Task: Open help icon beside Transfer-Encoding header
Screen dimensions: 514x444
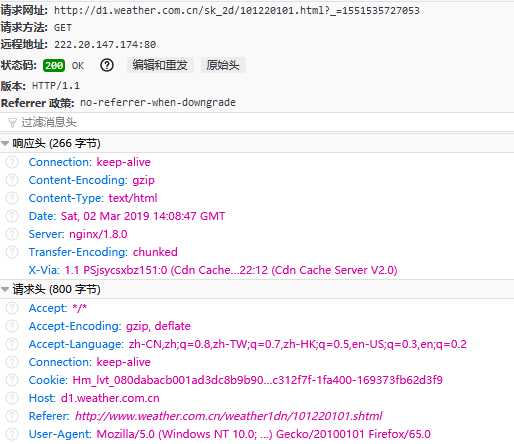Action: coord(12,252)
